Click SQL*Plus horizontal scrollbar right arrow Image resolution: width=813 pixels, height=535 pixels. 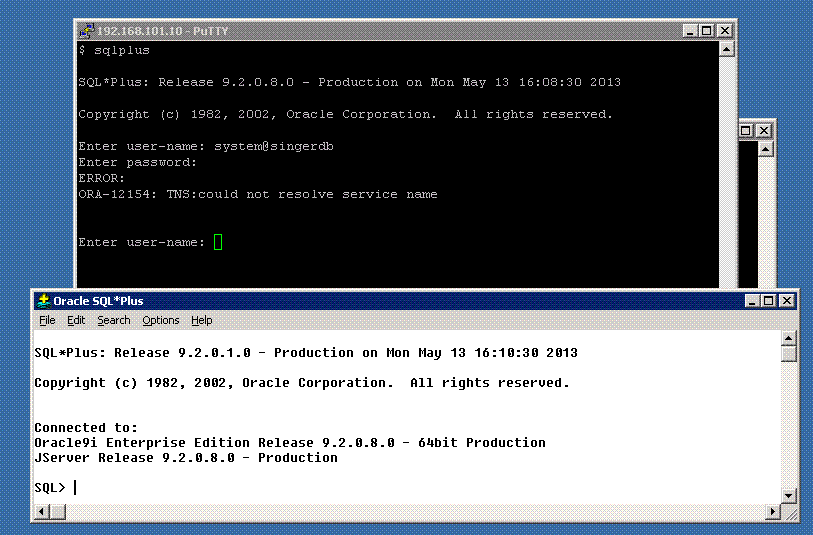coord(773,512)
